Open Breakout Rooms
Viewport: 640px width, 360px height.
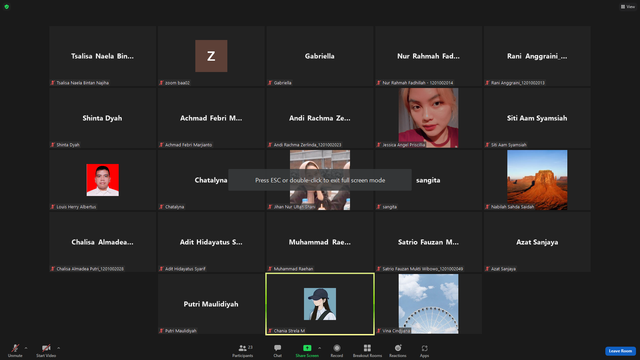click(367, 350)
